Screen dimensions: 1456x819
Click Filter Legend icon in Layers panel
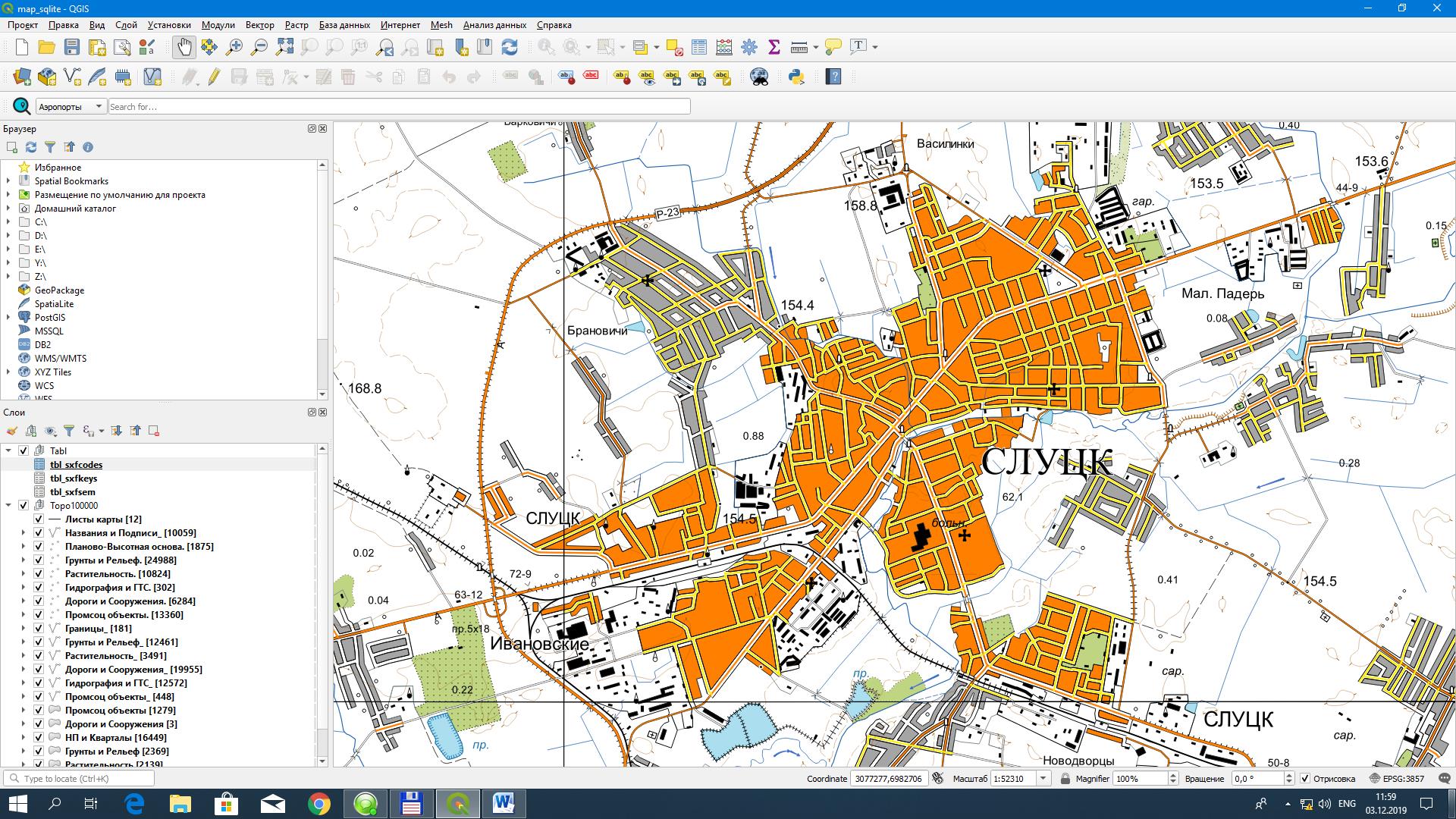coord(69,431)
